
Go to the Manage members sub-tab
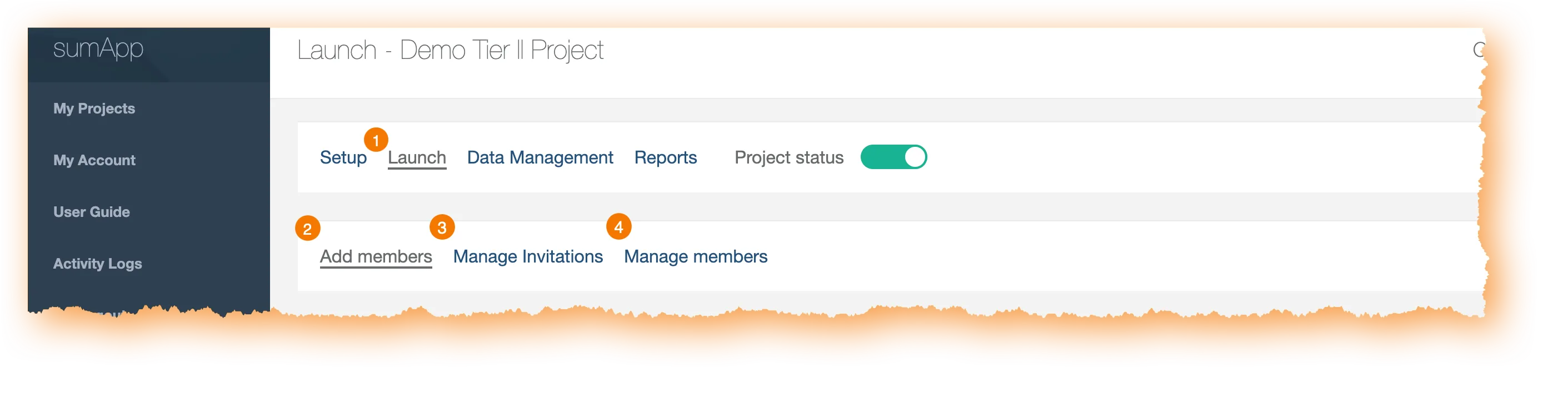pyautogui.click(x=696, y=256)
